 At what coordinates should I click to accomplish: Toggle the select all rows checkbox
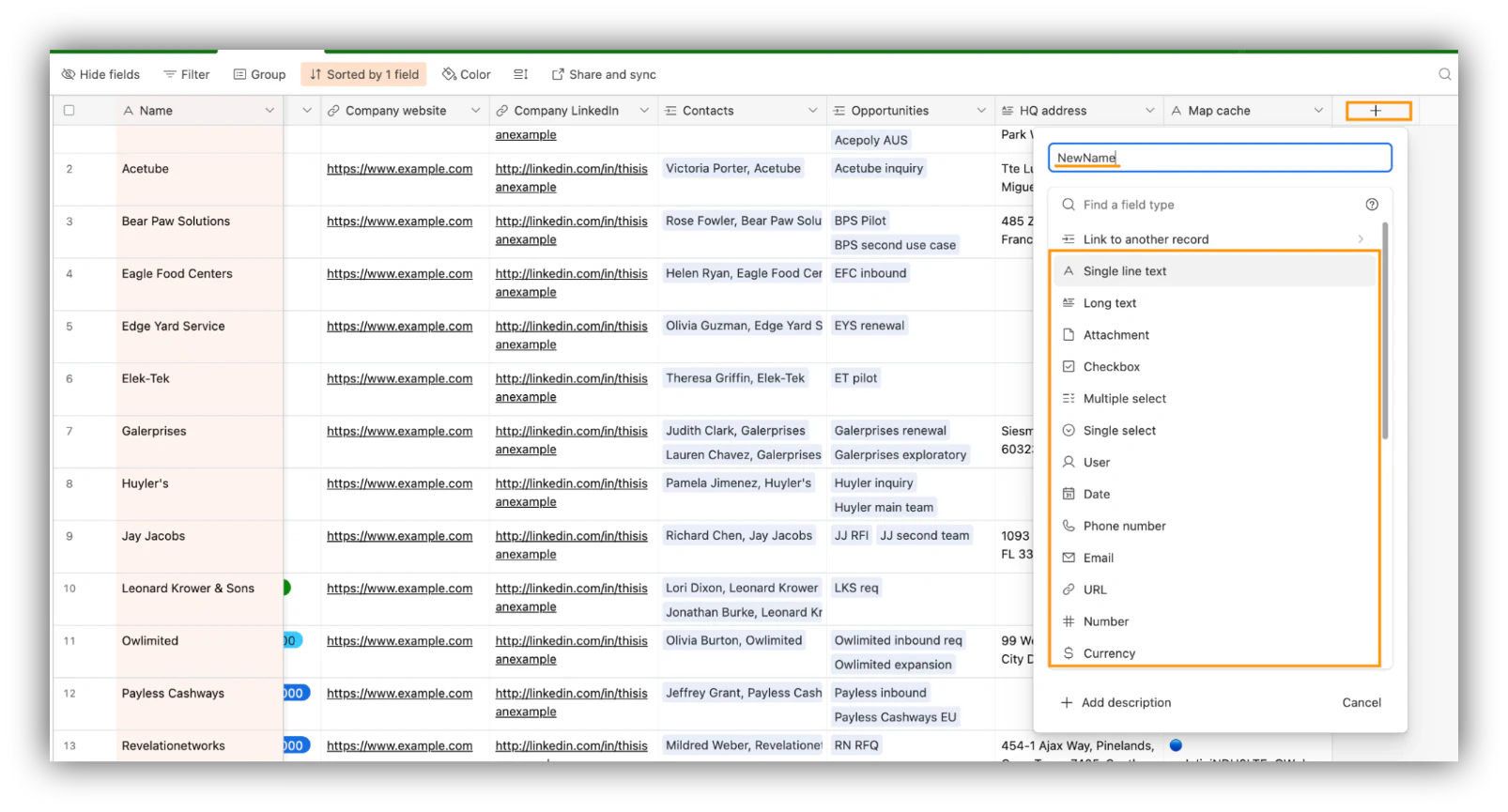click(x=69, y=111)
